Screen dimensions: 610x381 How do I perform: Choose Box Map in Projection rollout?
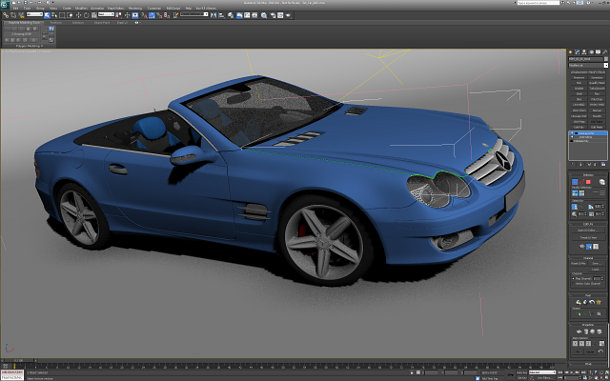[599, 331]
